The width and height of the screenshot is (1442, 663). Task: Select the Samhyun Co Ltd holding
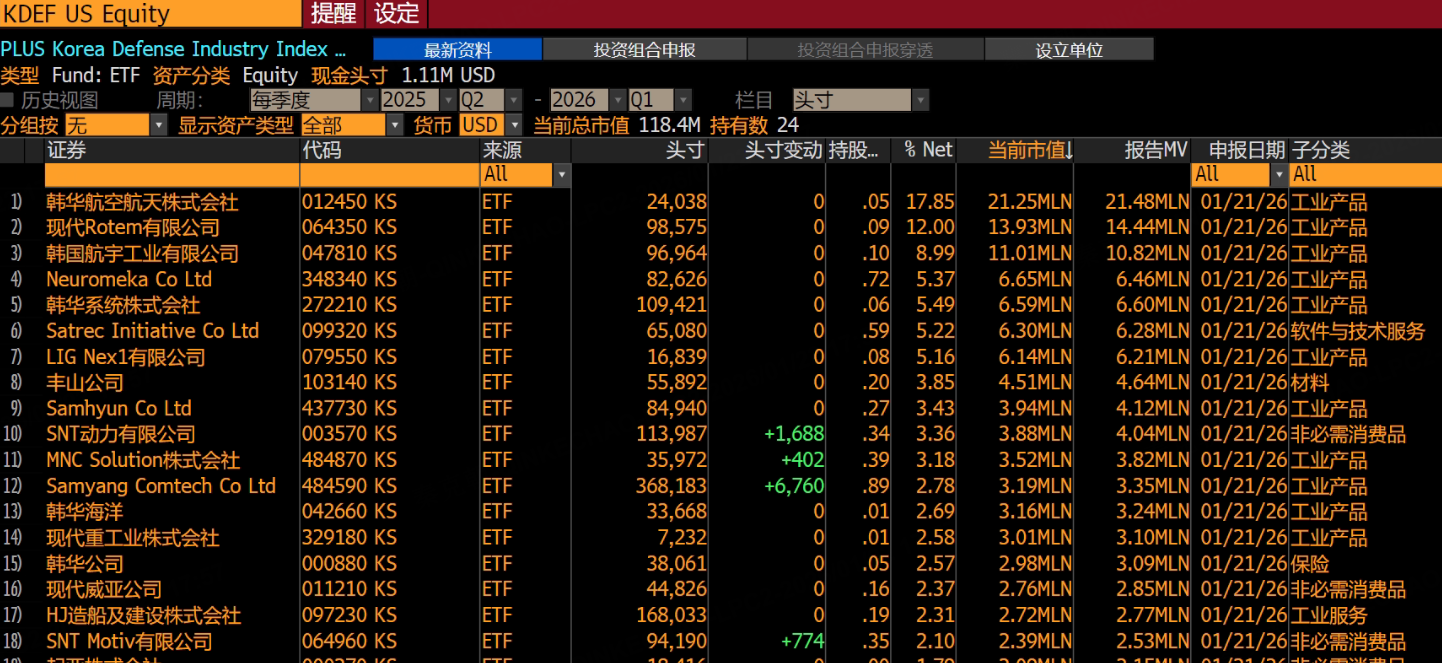click(x=118, y=409)
